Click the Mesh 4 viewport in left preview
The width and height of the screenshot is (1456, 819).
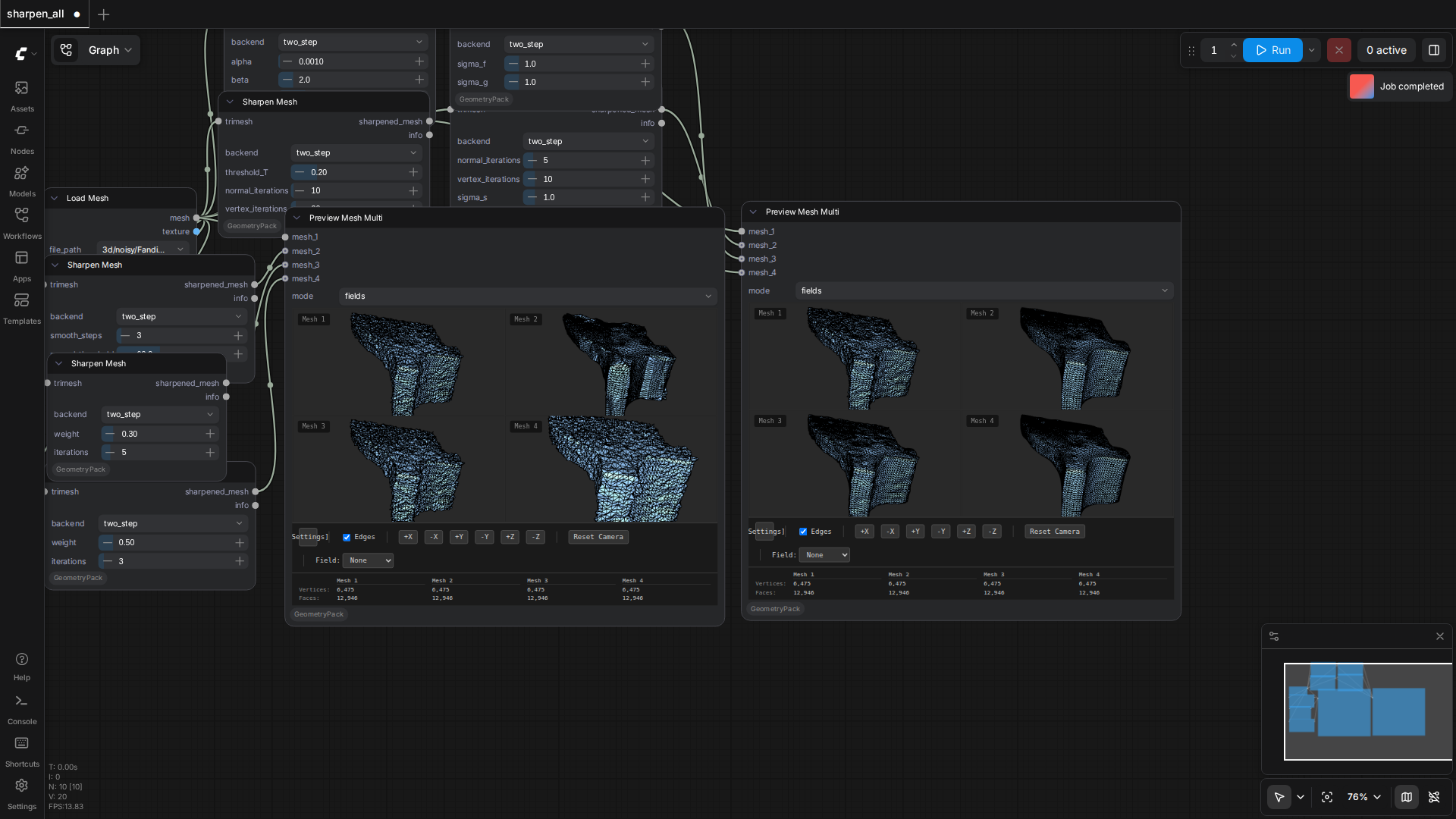(611, 469)
